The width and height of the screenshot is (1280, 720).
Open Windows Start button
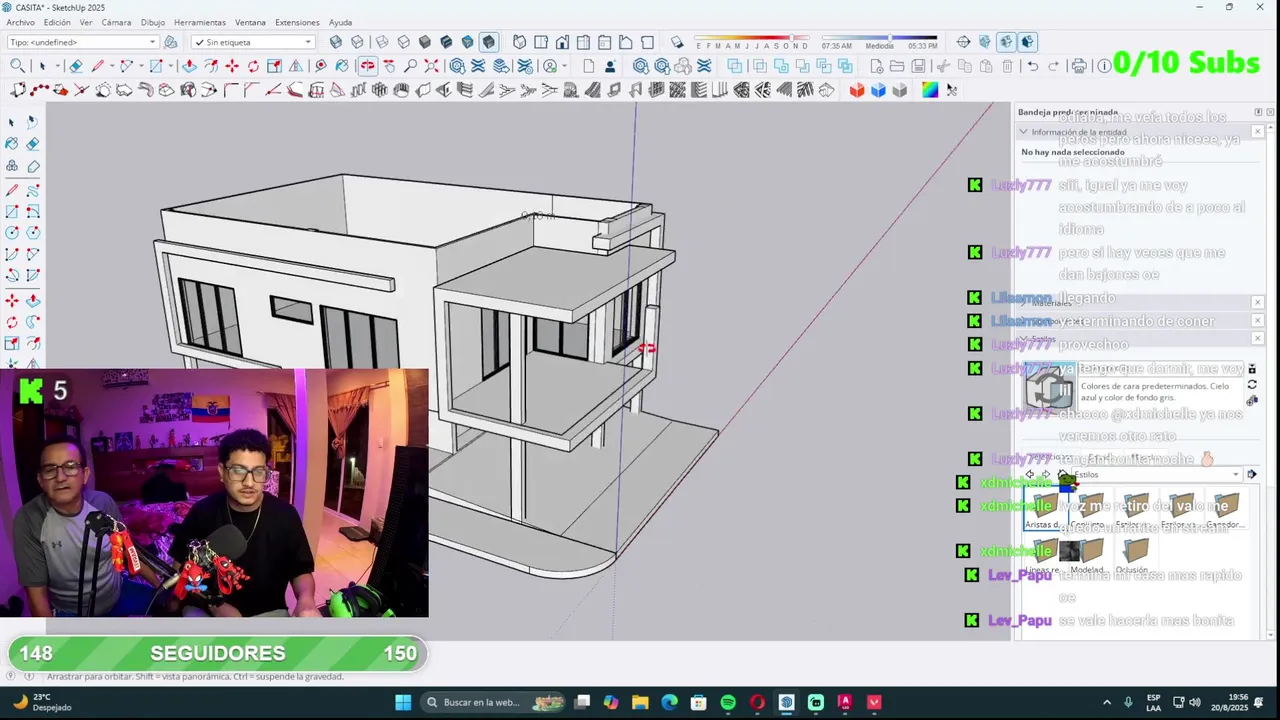point(403,702)
